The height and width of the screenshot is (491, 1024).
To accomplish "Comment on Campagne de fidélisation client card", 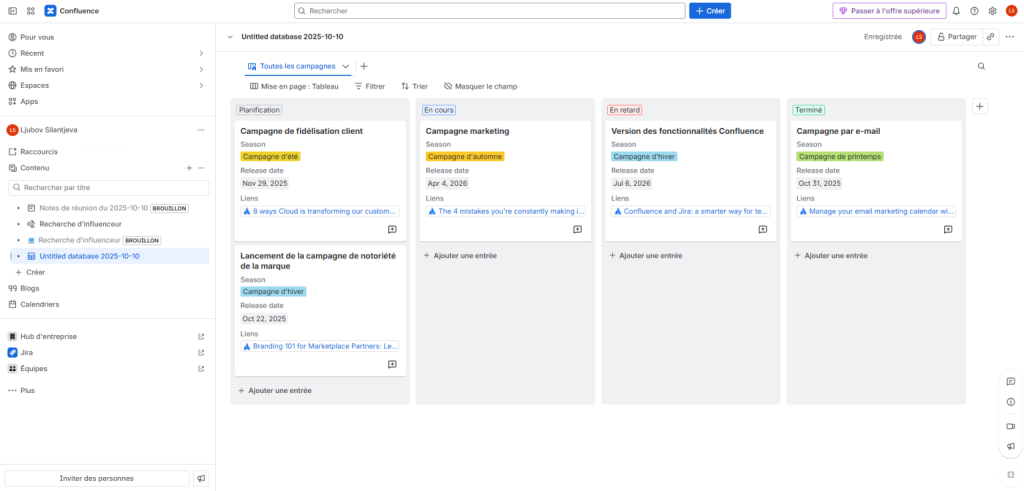I will pos(392,229).
